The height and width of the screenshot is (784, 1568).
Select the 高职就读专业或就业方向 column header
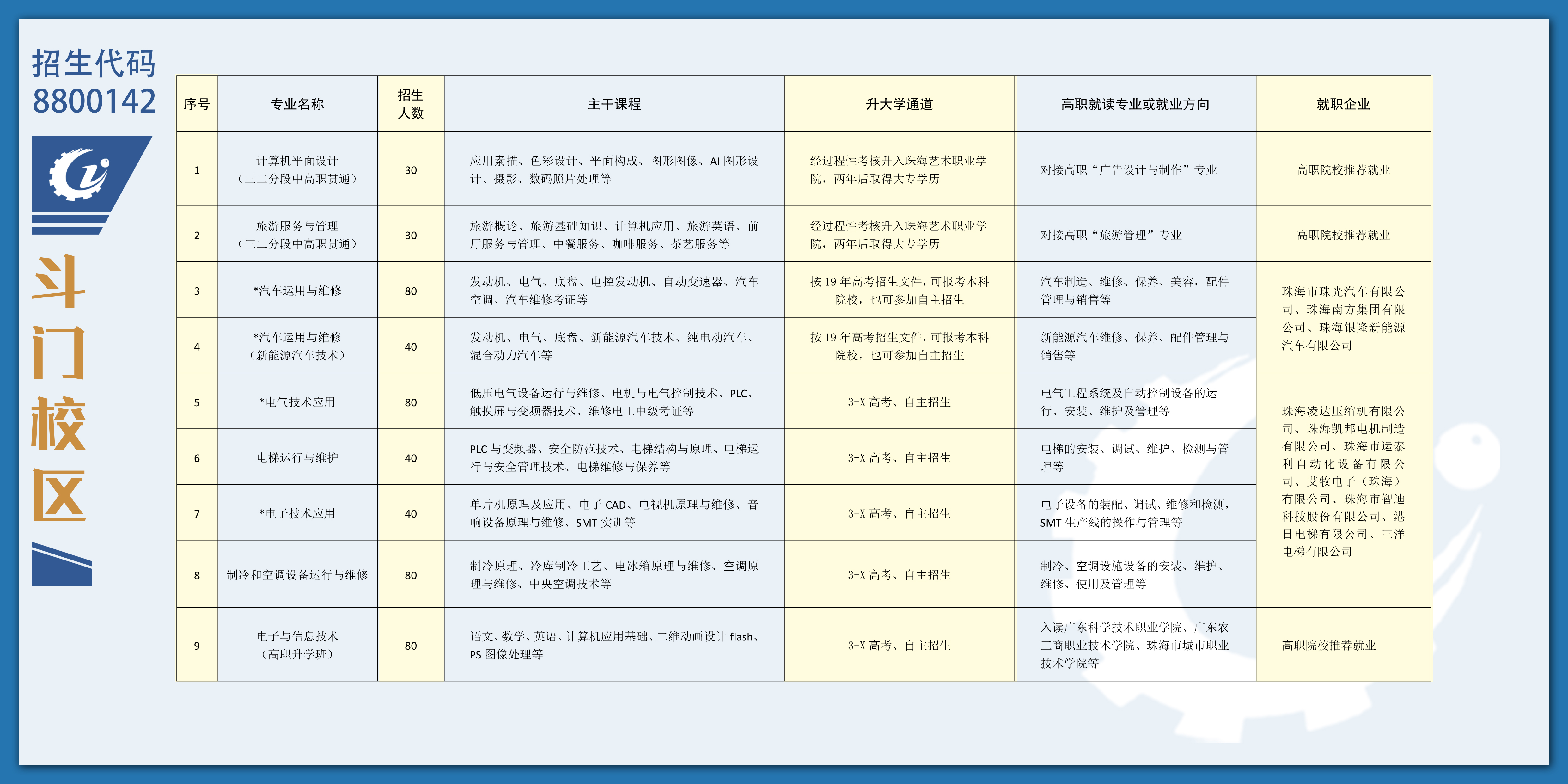(x=1135, y=104)
